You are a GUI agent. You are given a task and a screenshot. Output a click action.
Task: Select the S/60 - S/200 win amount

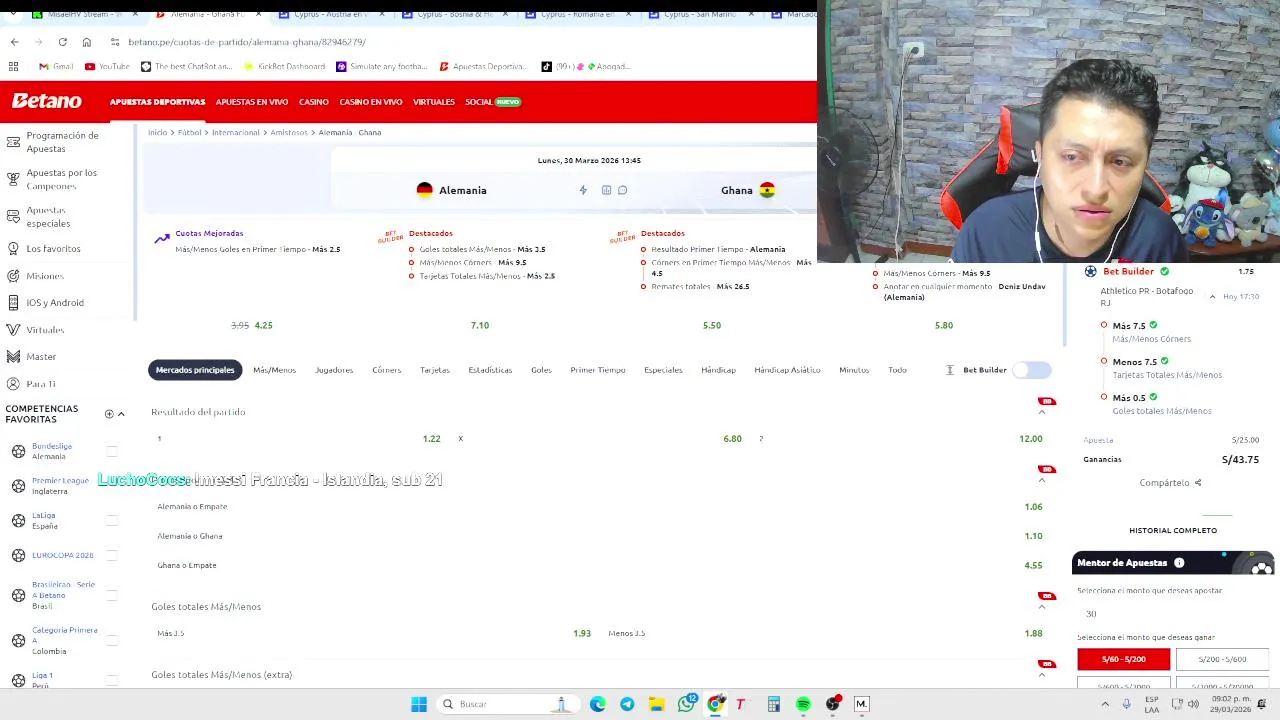coord(1124,659)
